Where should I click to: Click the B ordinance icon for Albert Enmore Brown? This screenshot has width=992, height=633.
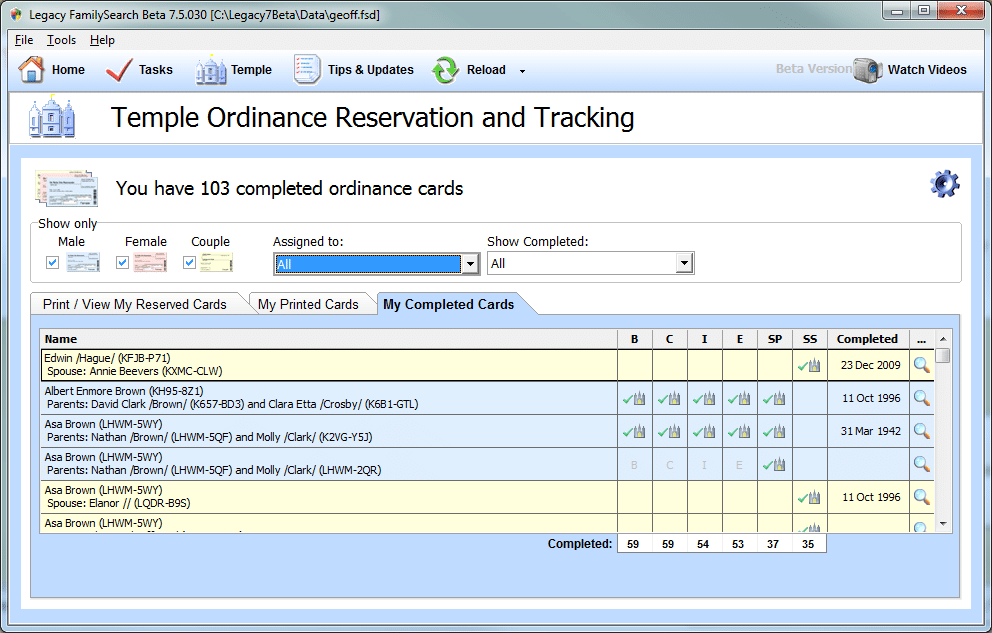(x=634, y=398)
